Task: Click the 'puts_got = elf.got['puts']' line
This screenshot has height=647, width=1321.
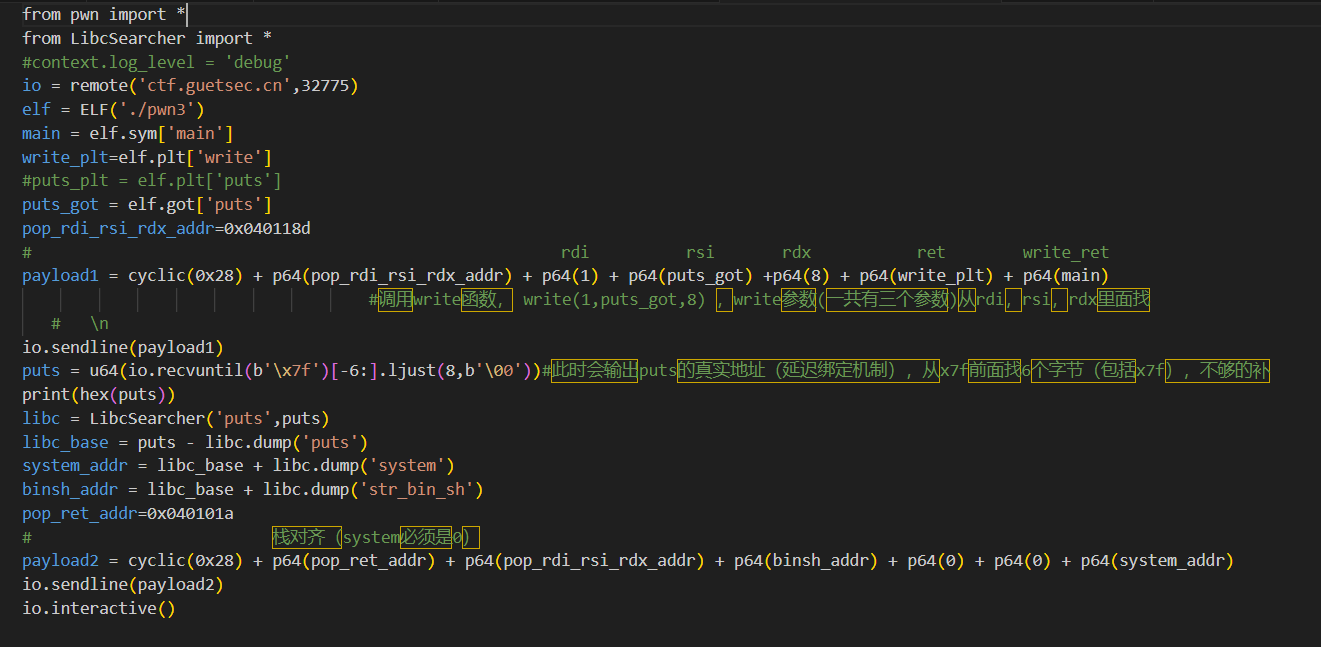Action: coord(147,205)
